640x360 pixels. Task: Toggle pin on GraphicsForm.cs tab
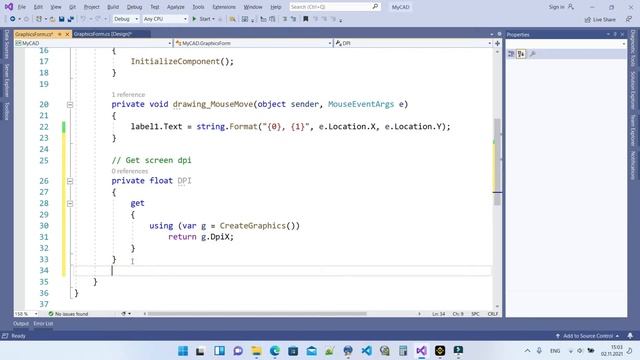60,34
